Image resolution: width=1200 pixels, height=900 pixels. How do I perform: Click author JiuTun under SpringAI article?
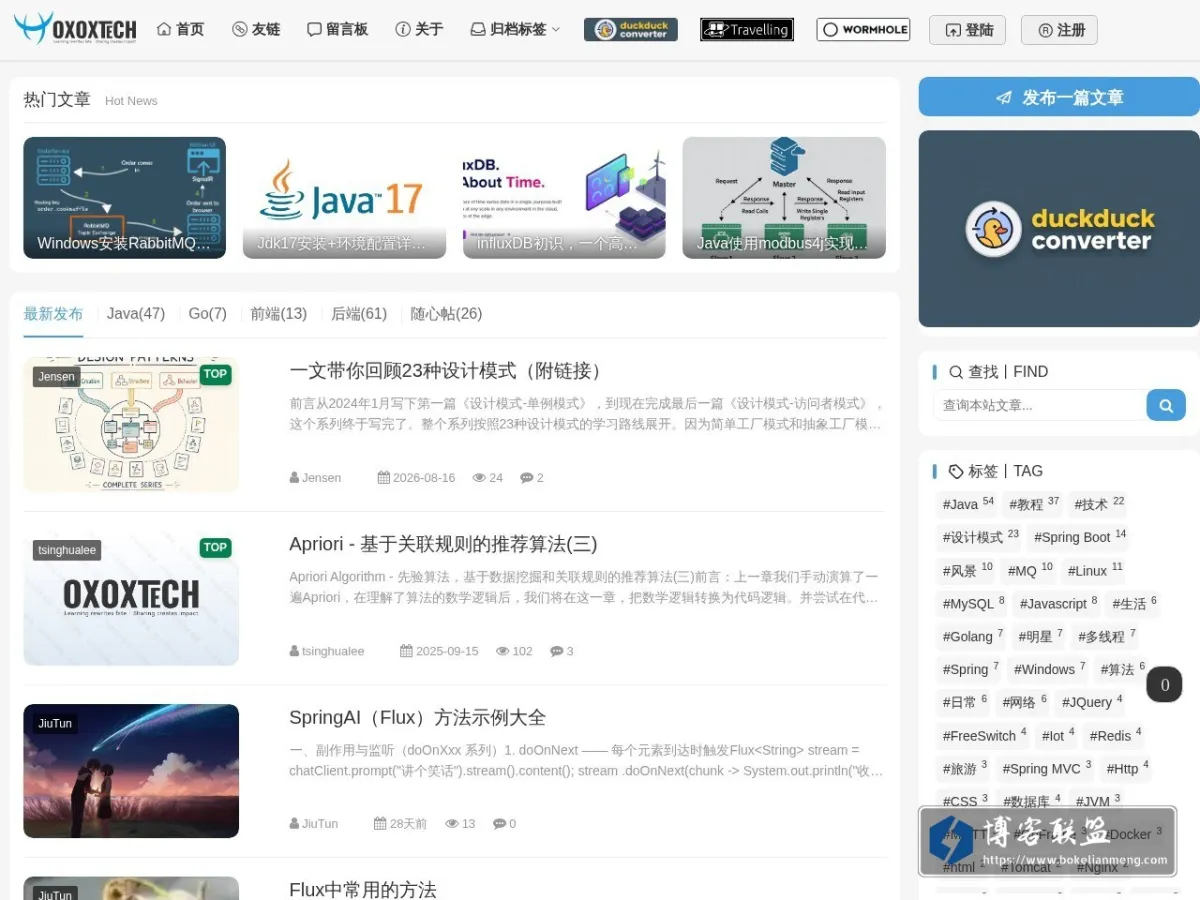pyautogui.click(x=320, y=824)
